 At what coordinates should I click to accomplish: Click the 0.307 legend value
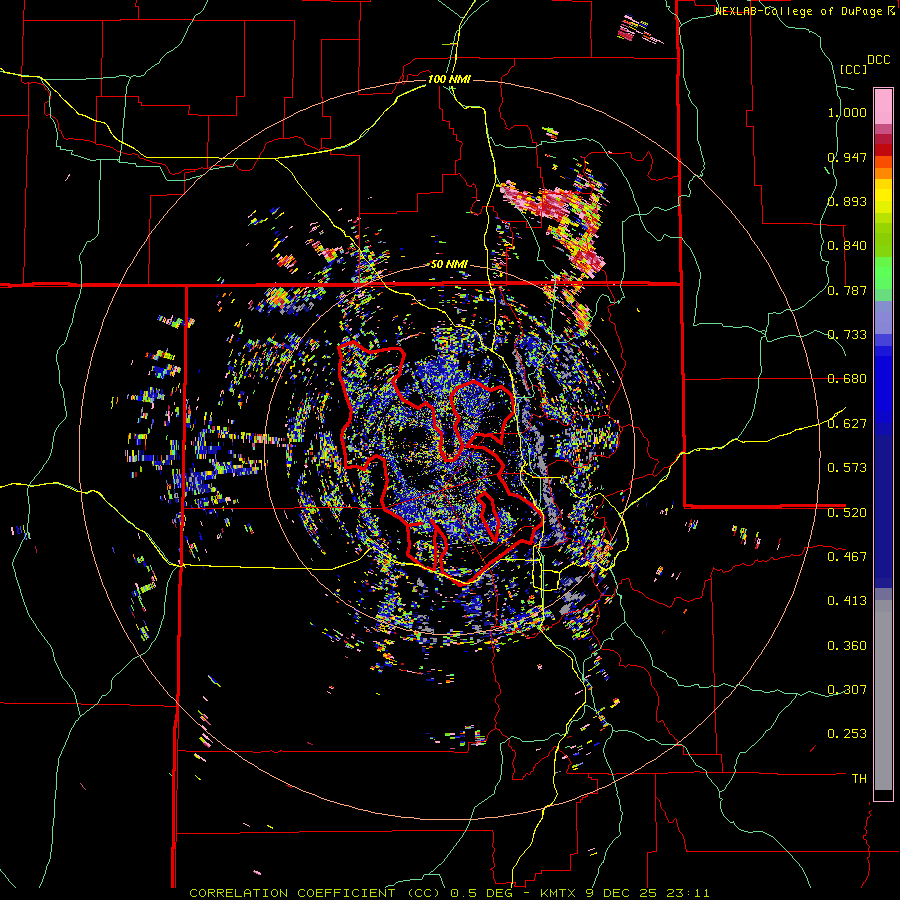pyautogui.click(x=847, y=689)
